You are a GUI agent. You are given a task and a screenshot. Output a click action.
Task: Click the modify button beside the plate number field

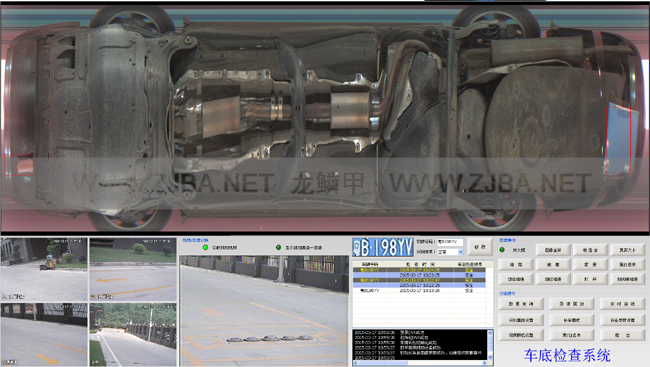pos(480,247)
